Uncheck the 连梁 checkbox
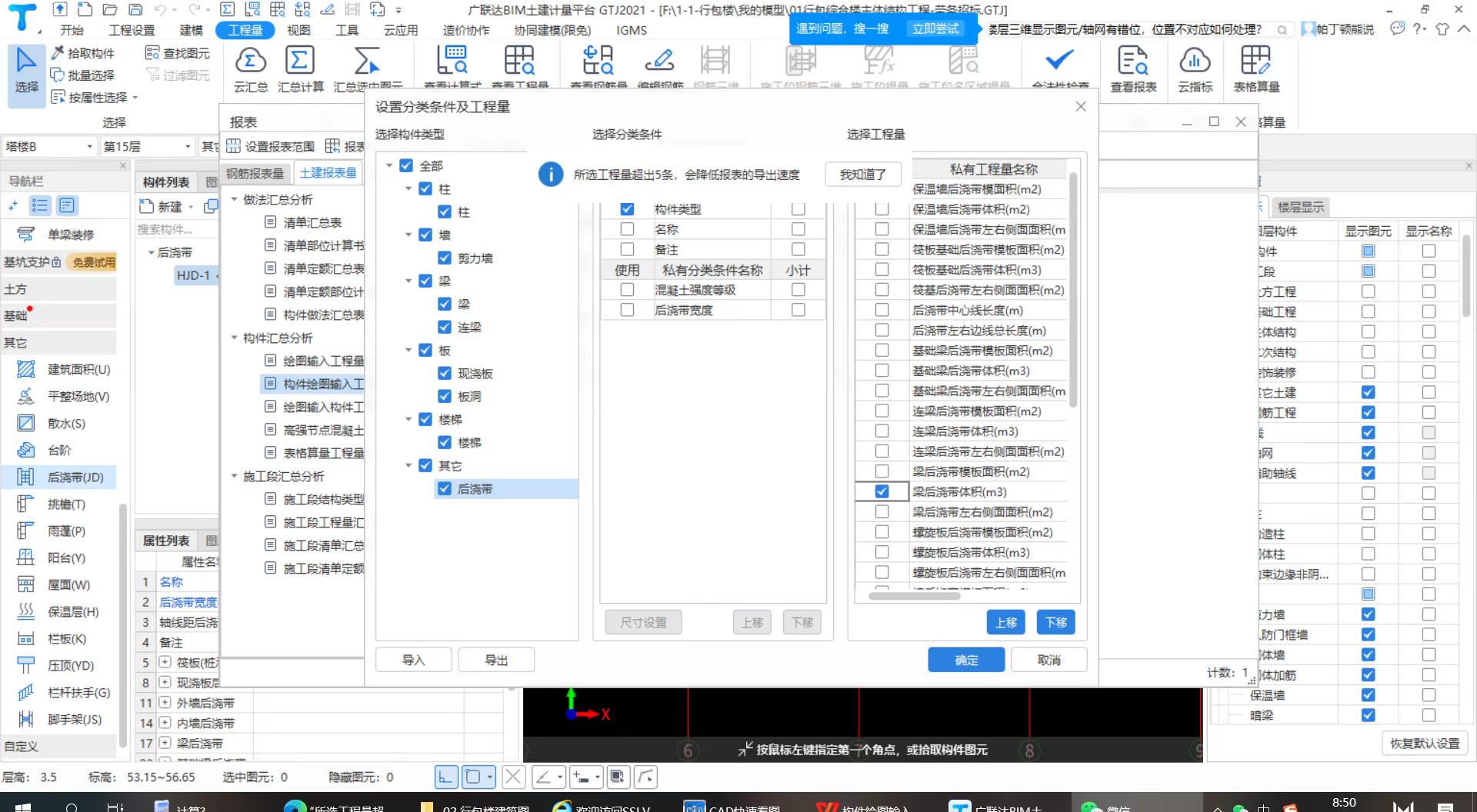Screen dimensions: 1477x812 pyautogui.click(x=445, y=327)
